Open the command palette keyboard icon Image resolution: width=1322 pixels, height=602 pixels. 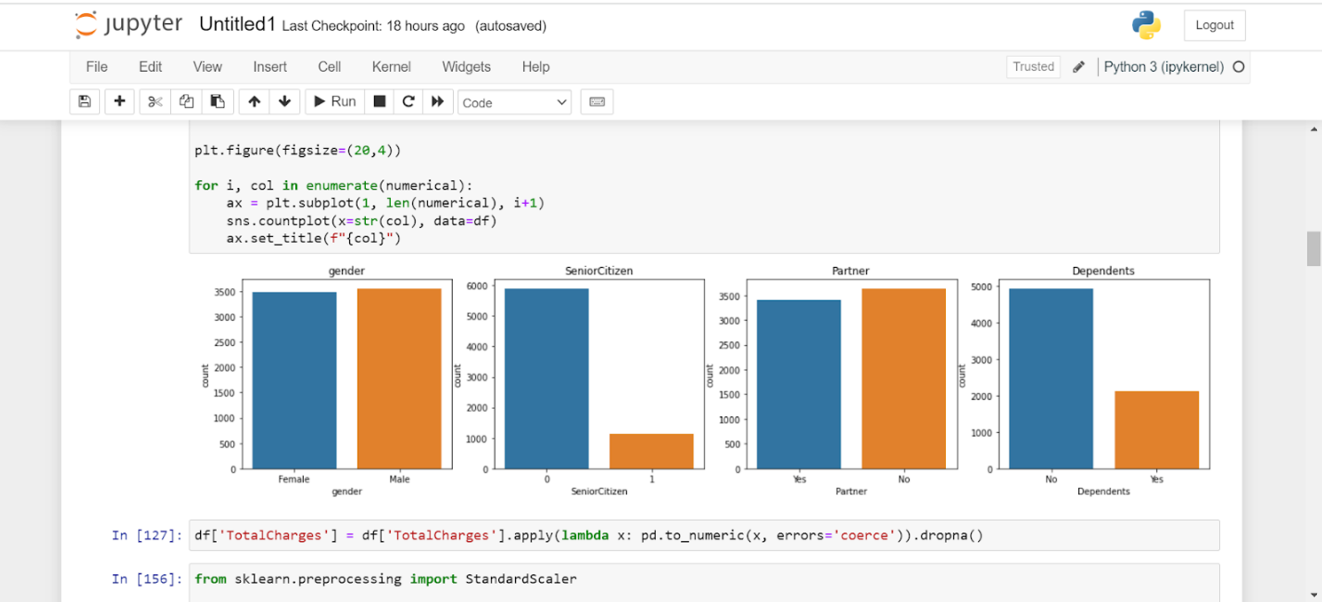pyautogui.click(x=597, y=102)
